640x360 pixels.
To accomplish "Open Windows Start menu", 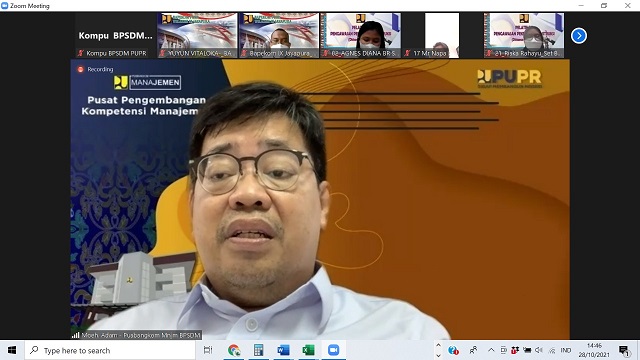I will click(12, 350).
